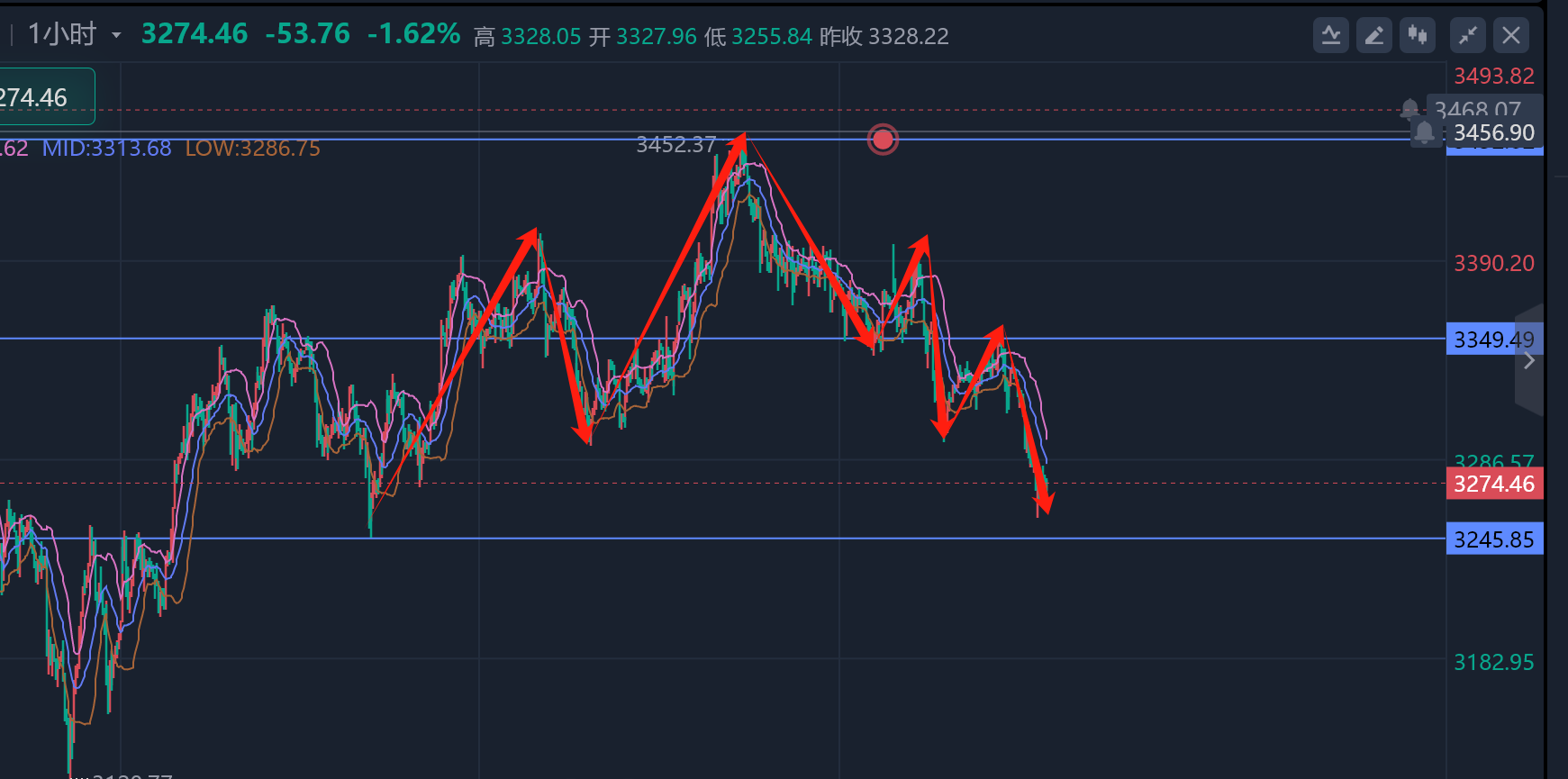1568x779 pixels.
Task: Select the red circle marker on chart
Action: (883, 140)
